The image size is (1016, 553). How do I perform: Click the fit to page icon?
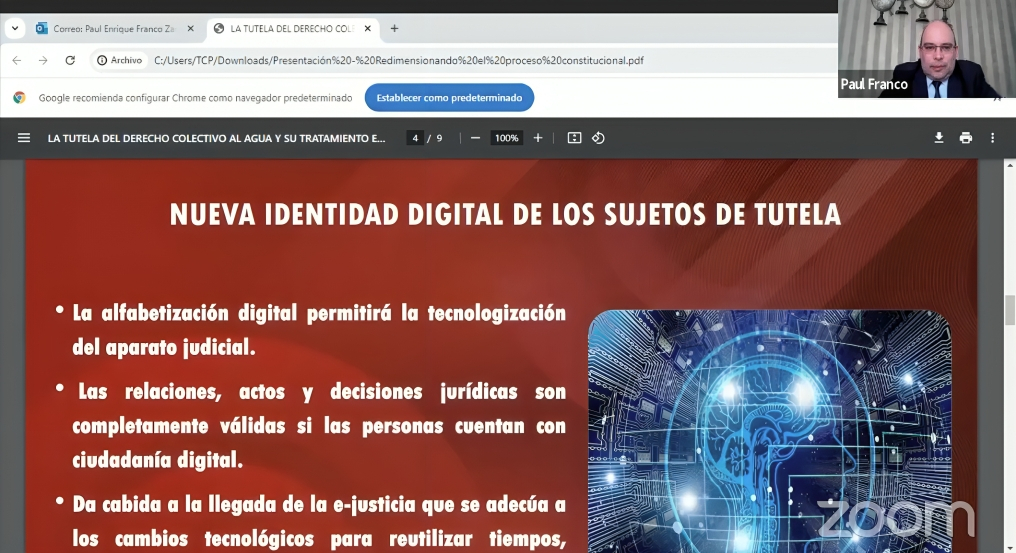tap(574, 138)
